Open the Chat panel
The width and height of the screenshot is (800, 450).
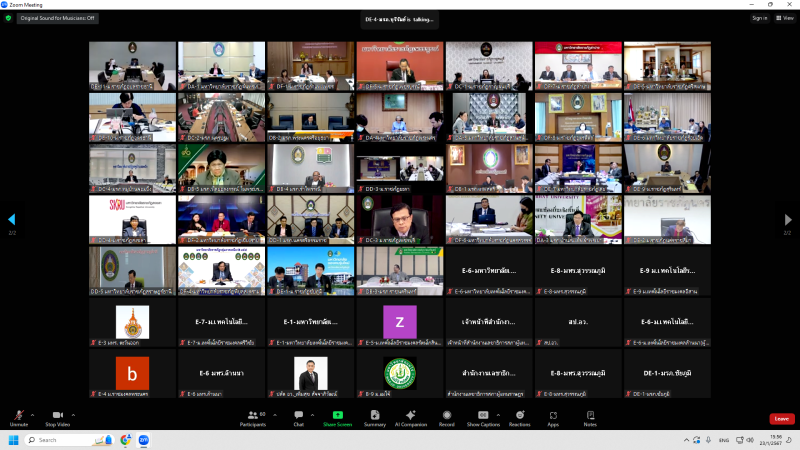298,417
